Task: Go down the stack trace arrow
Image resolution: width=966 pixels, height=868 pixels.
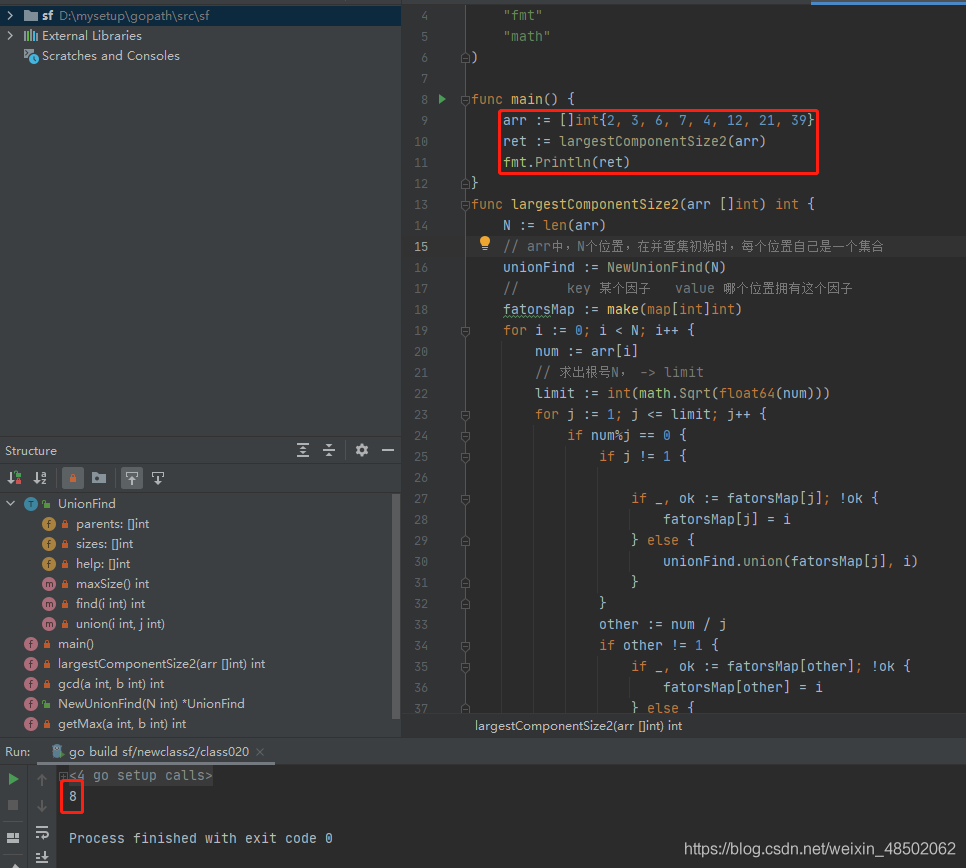Action: click(42, 806)
